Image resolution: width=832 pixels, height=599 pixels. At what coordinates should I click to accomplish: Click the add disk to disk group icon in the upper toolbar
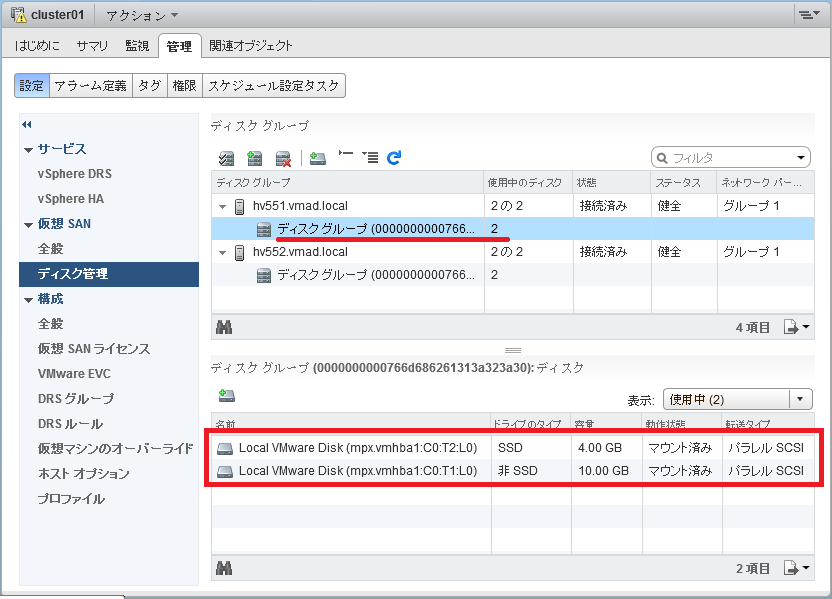click(317, 158)
